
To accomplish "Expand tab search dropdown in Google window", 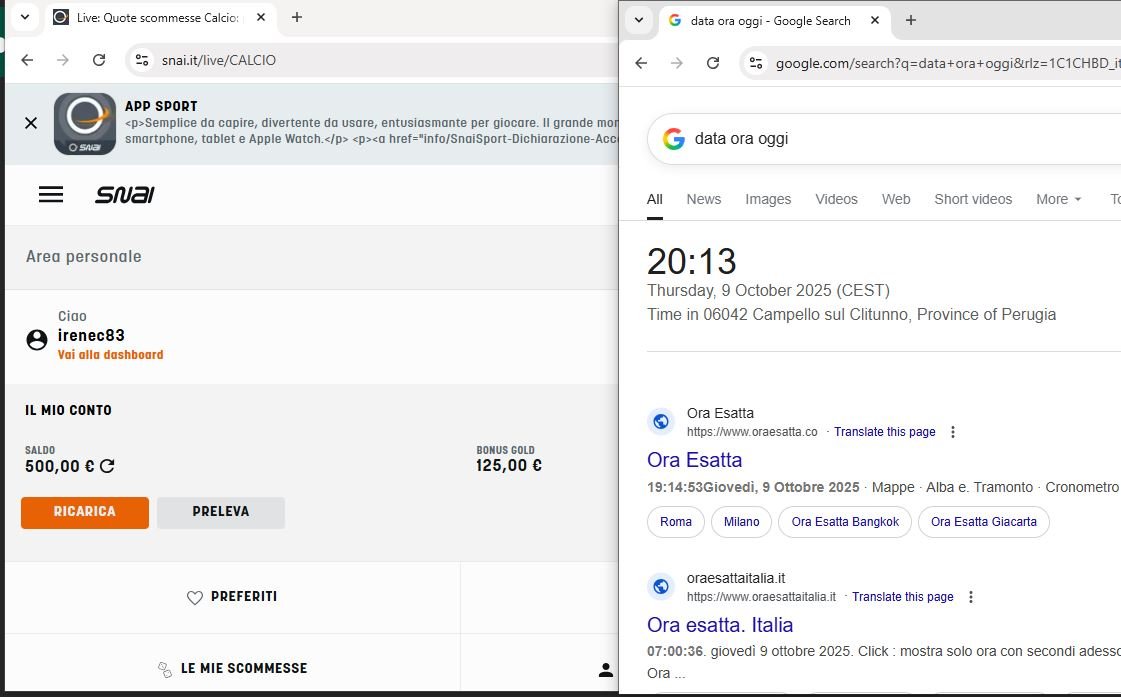I will (639, 20).
